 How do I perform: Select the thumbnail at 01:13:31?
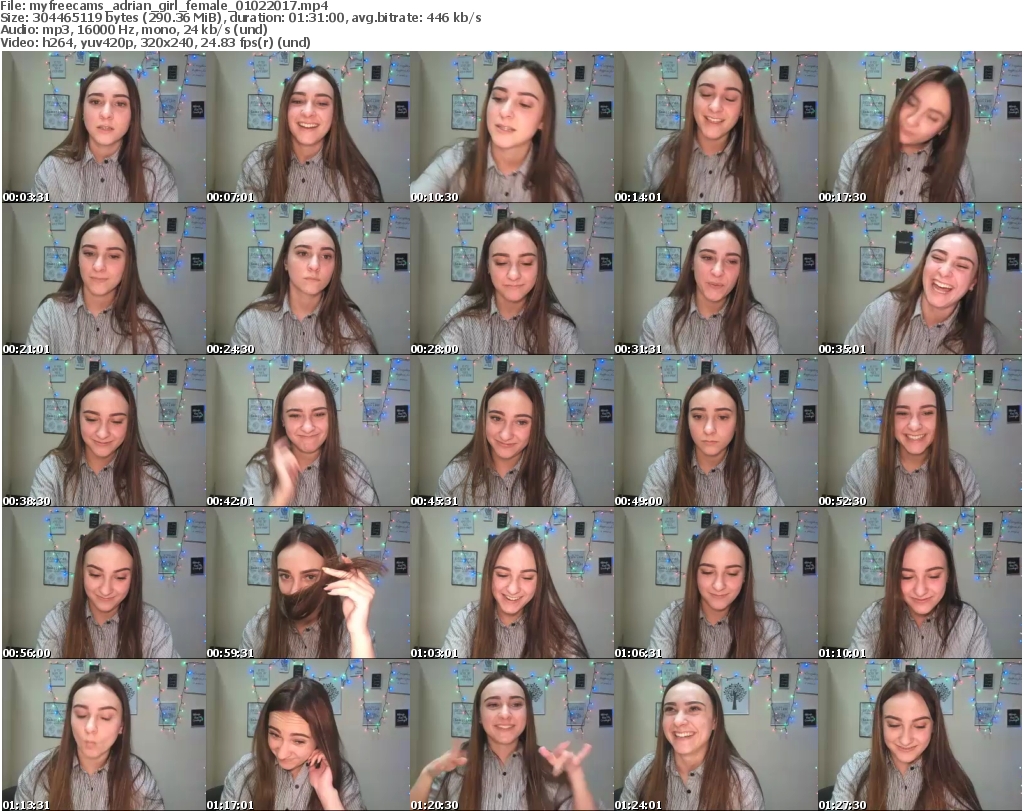coord(104,735)
